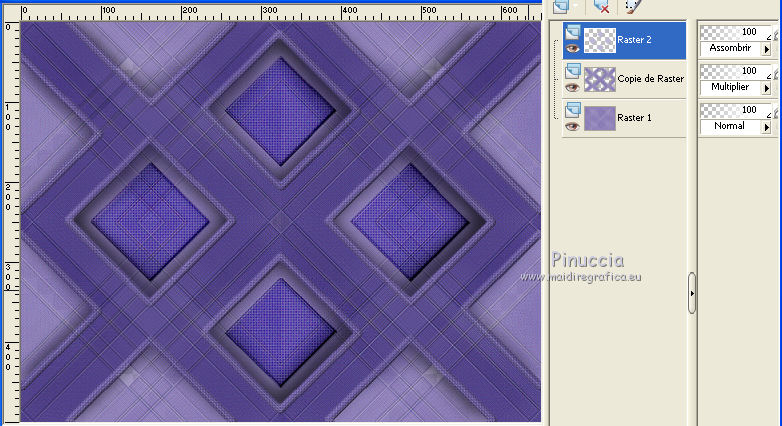Click opacity slider of Raster 1 layer
This screenshot has height=426, width=782.
point(736,110)
